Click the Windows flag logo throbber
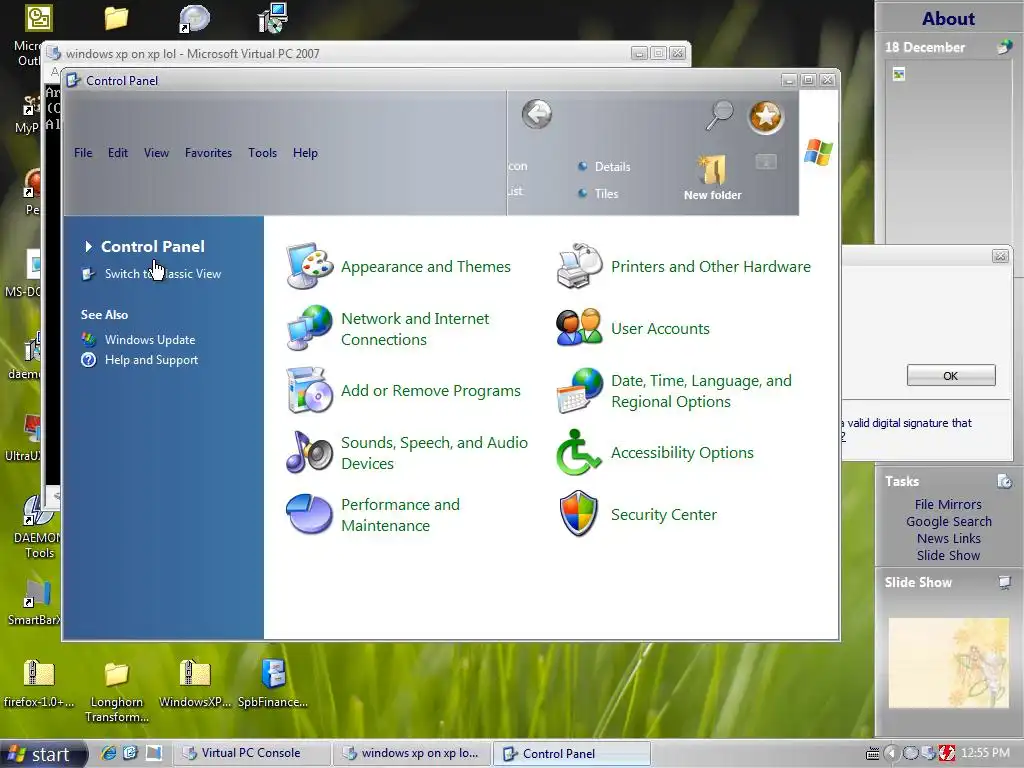The height and width of the screenshot is (768, 1024). point(818,152)
